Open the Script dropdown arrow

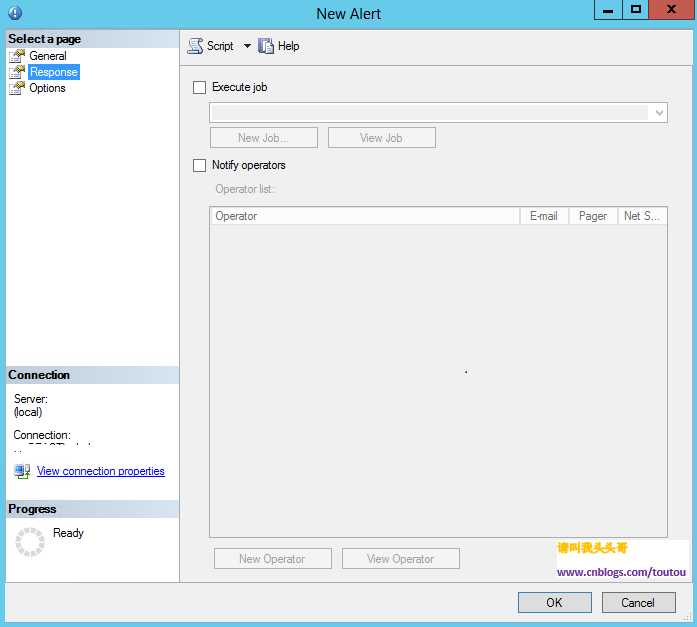click(x=247, y=46)
